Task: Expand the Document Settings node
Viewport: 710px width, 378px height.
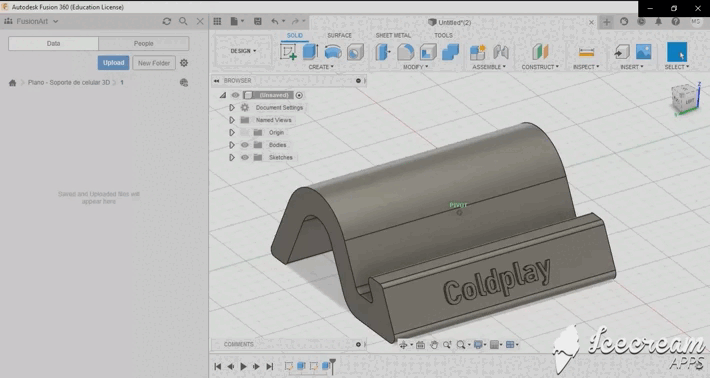Action: (231, 108)
